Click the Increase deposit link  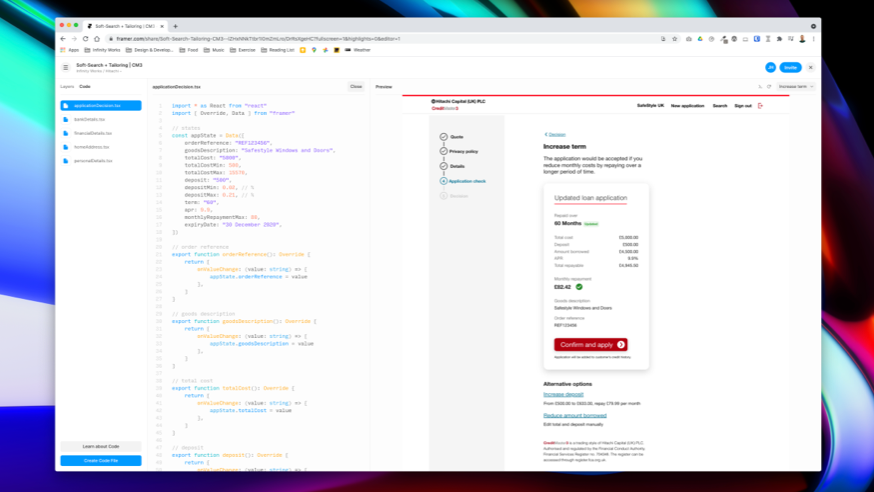tap(561, 394)
